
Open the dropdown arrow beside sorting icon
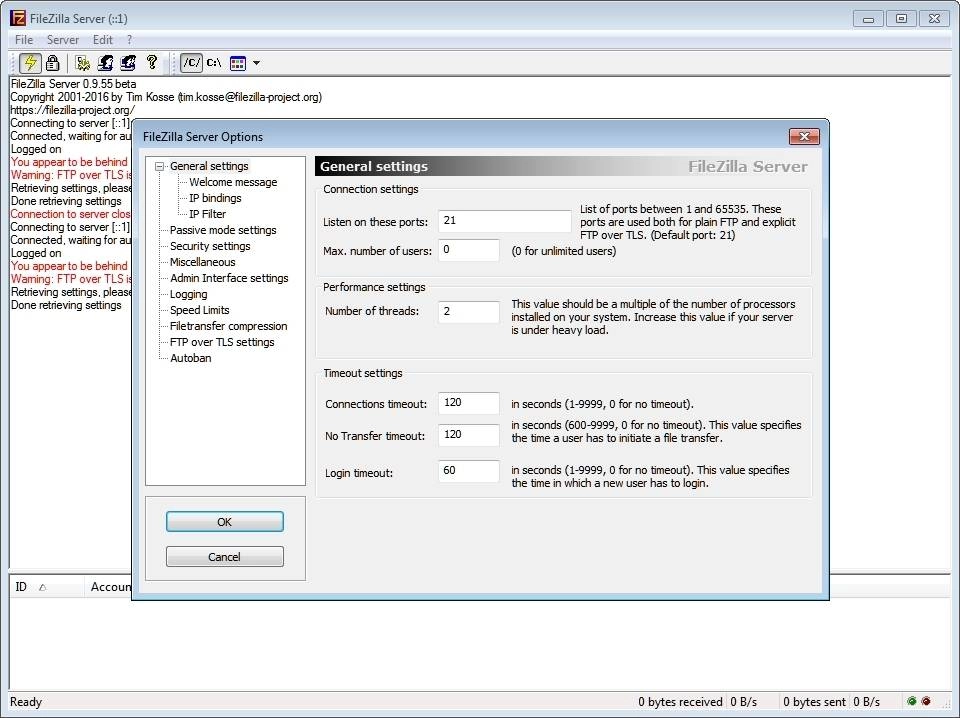tap(257, 62)
